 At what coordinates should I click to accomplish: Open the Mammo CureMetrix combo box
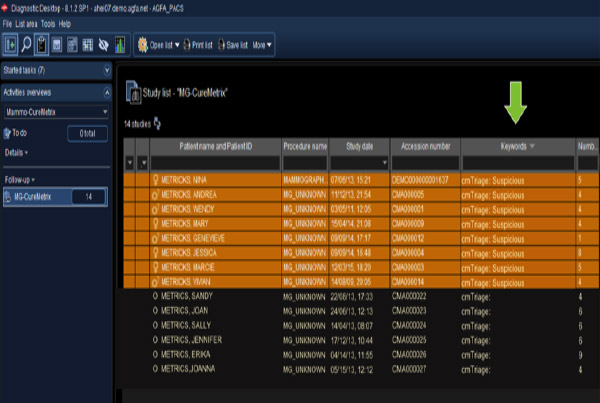tap(56, 112)
